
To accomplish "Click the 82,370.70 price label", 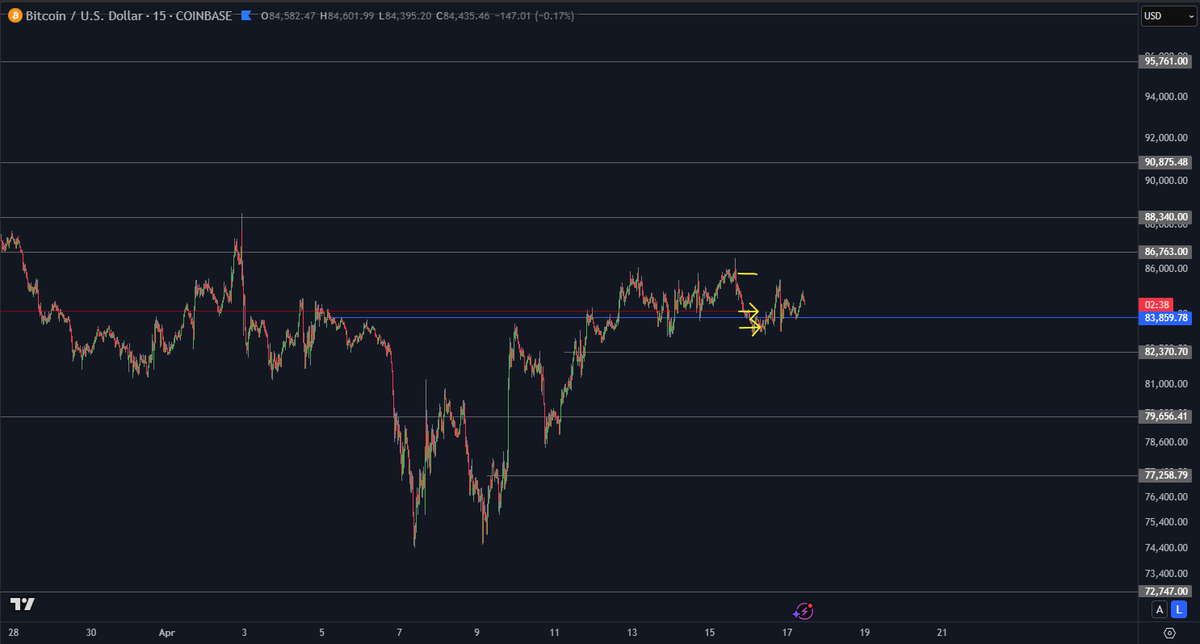I will point(1166,352).
